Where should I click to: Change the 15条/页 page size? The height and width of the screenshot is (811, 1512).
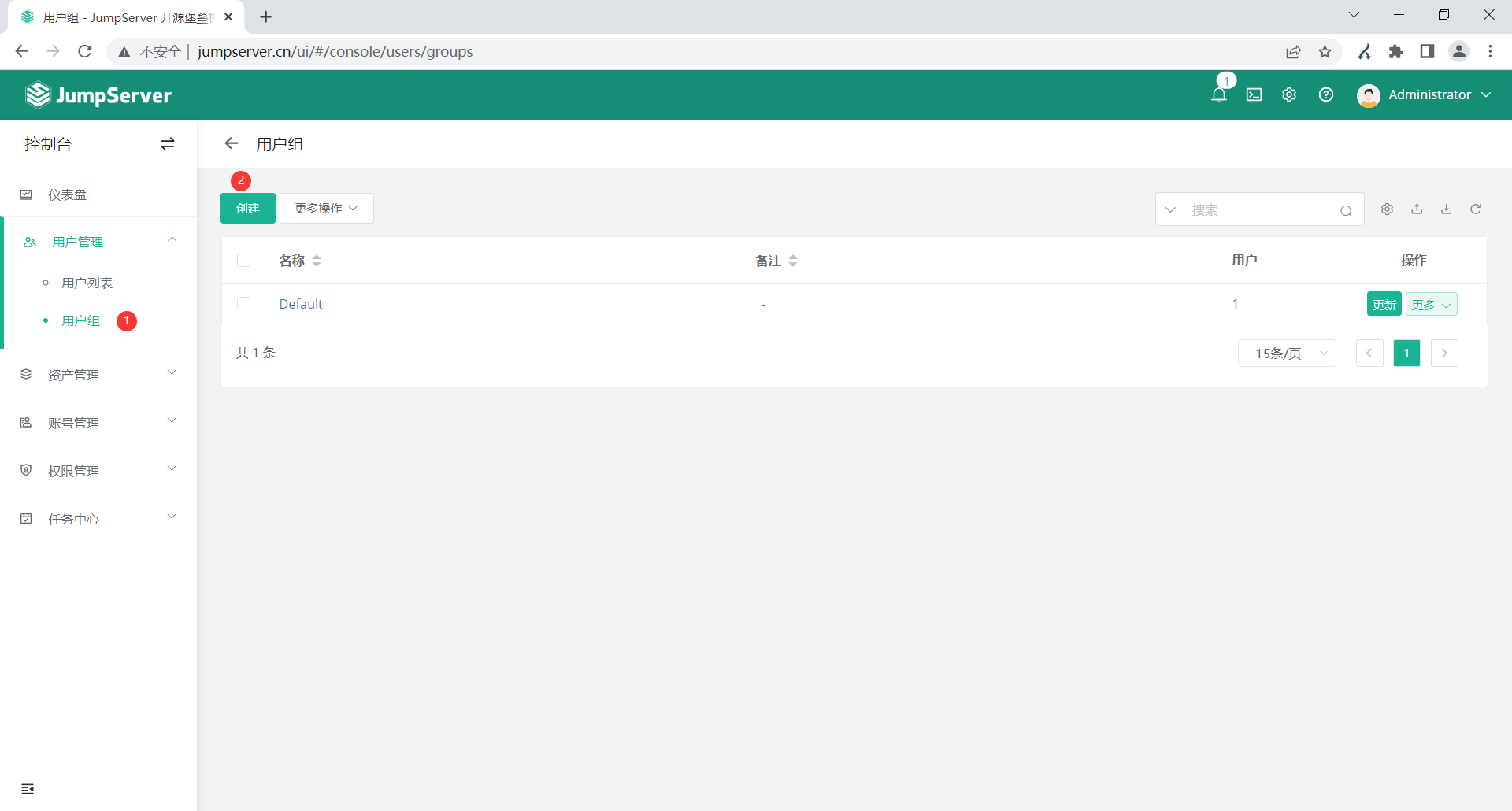point(1288,354)
